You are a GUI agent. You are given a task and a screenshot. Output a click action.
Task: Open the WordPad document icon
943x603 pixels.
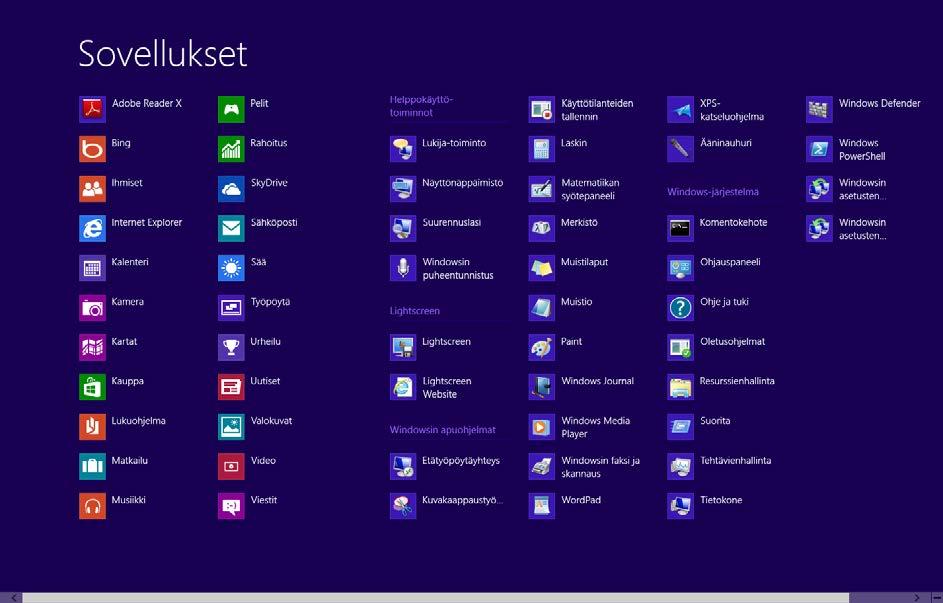click(541, 506)
